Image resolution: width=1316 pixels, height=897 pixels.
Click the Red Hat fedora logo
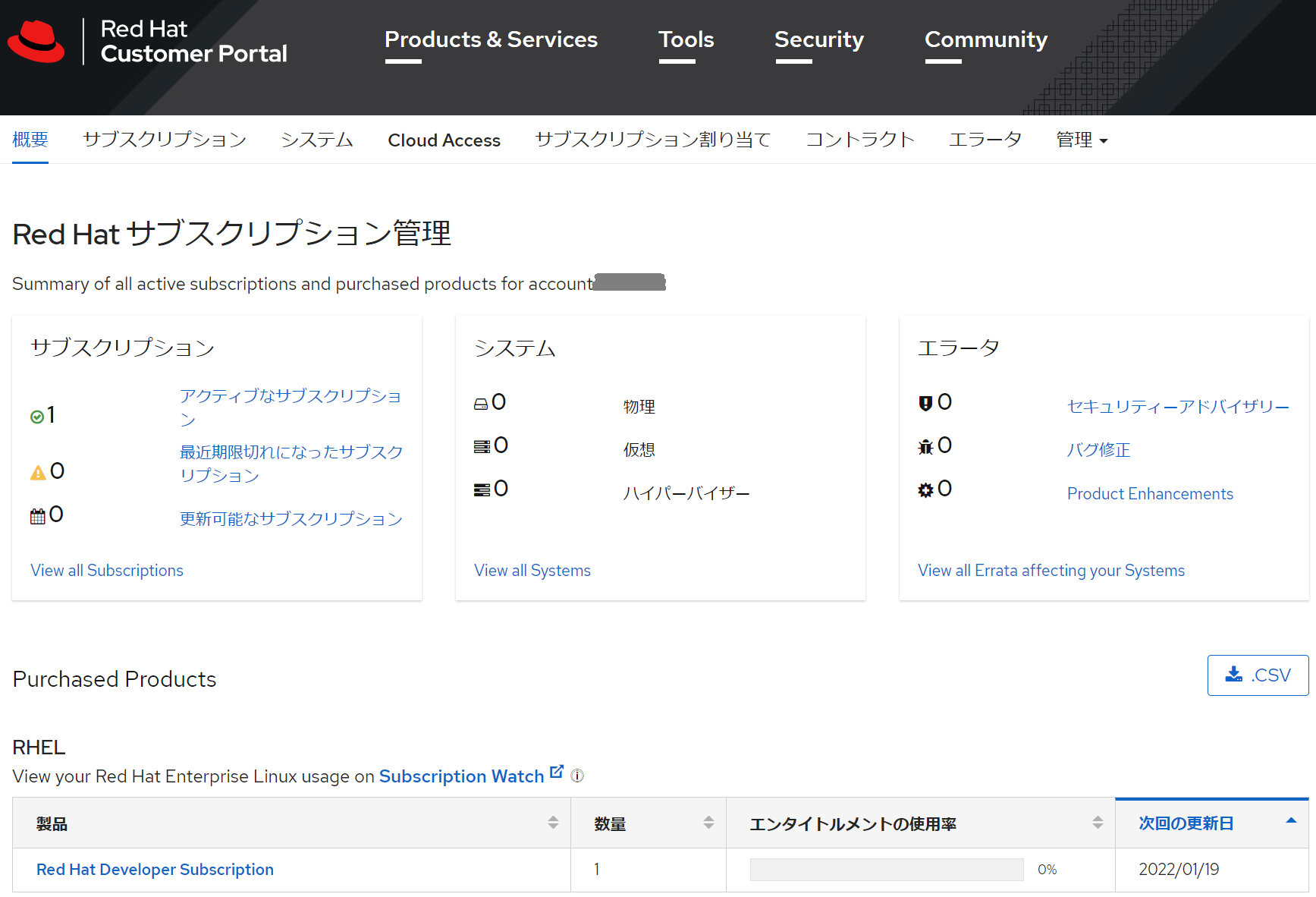pyautogui.click(x=36, y=42)
